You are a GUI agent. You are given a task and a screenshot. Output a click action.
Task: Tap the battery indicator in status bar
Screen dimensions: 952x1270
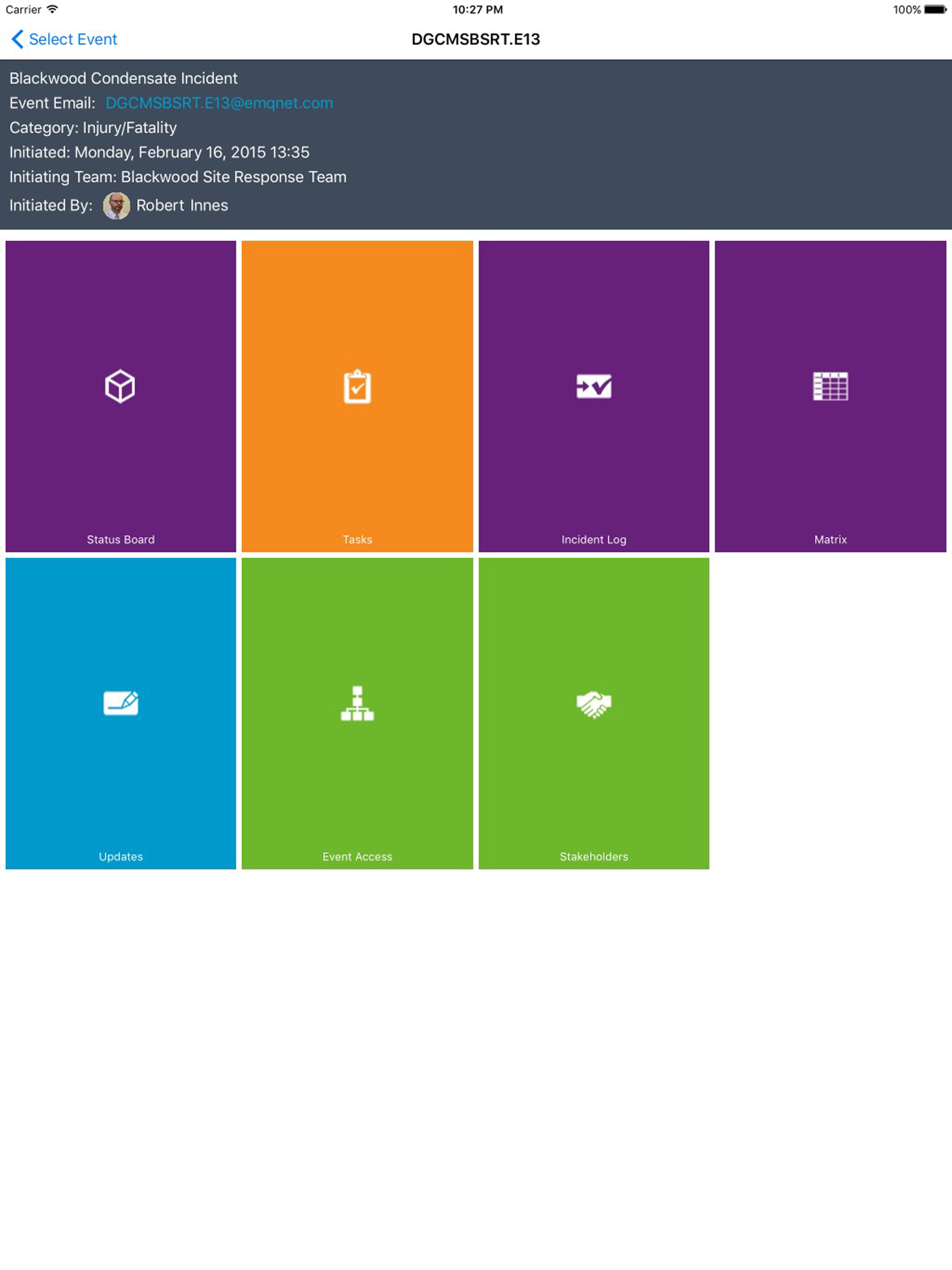[x=935, y=10]
